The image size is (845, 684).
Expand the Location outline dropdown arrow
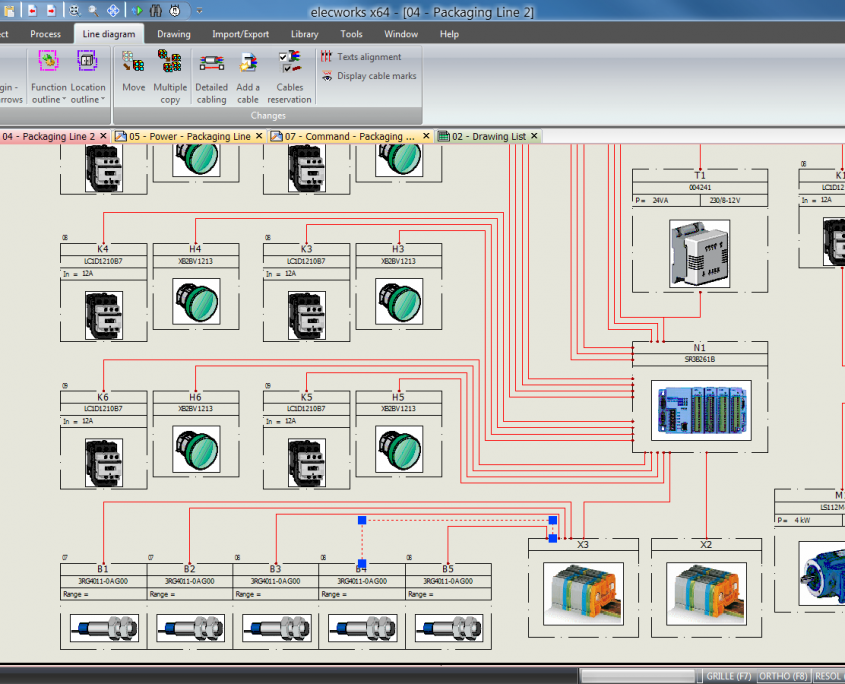tap(102, 100)
